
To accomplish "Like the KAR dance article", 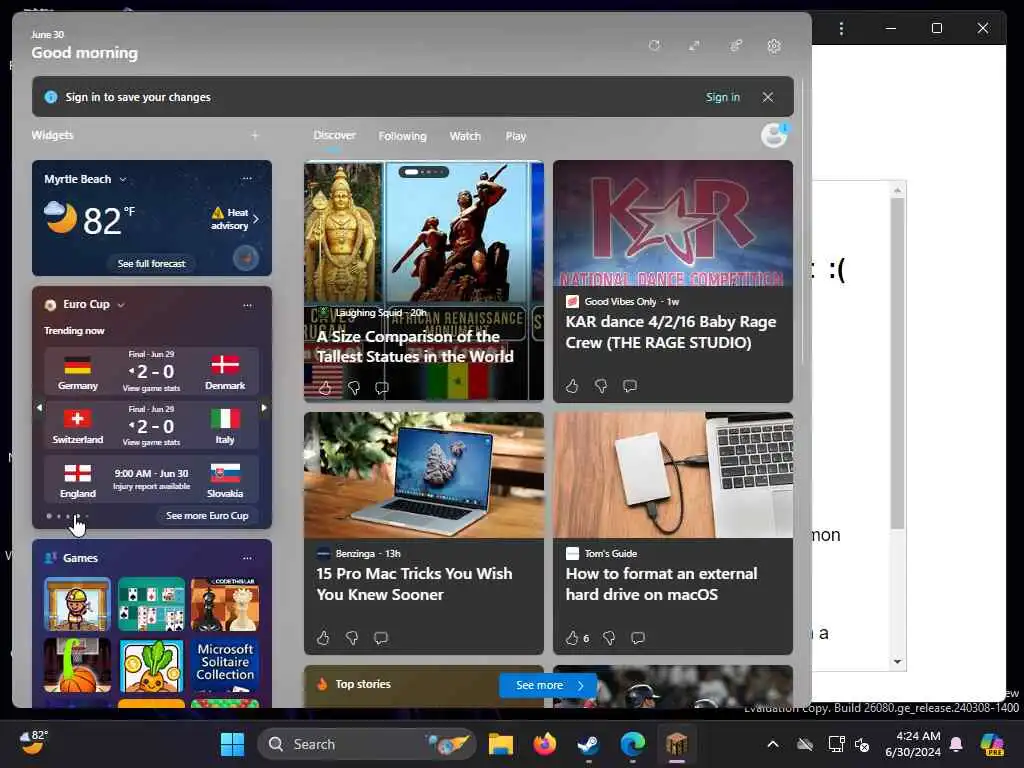I will click(x=572, y=386).
